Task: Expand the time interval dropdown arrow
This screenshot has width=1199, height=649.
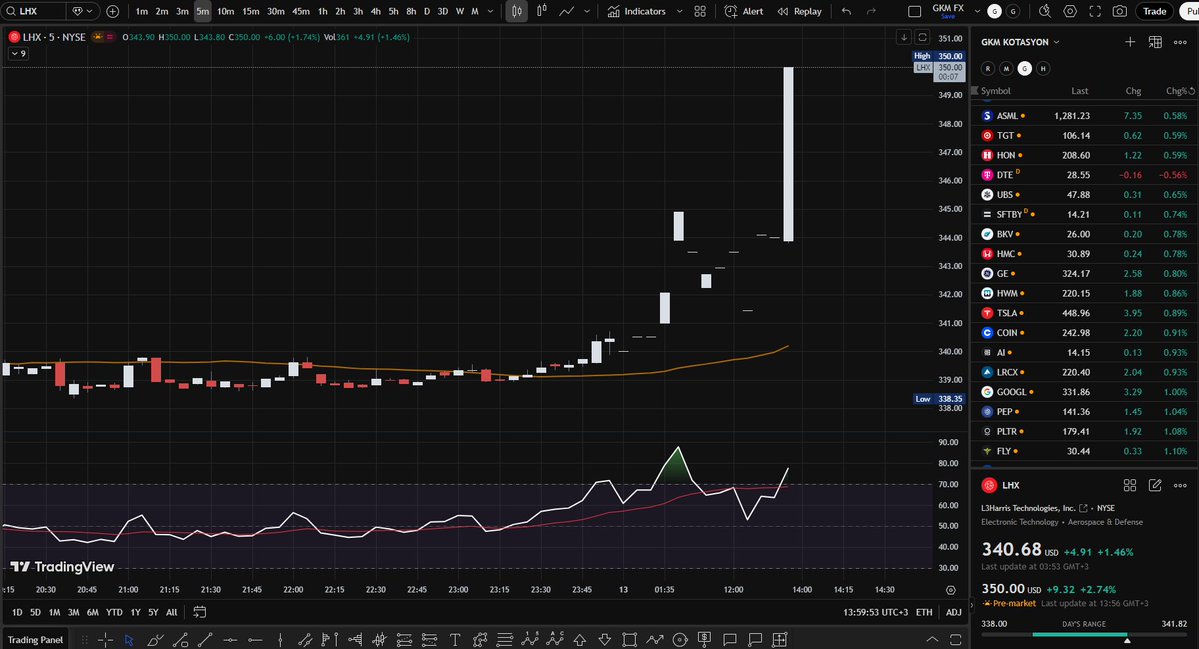Action: (490, 11)
